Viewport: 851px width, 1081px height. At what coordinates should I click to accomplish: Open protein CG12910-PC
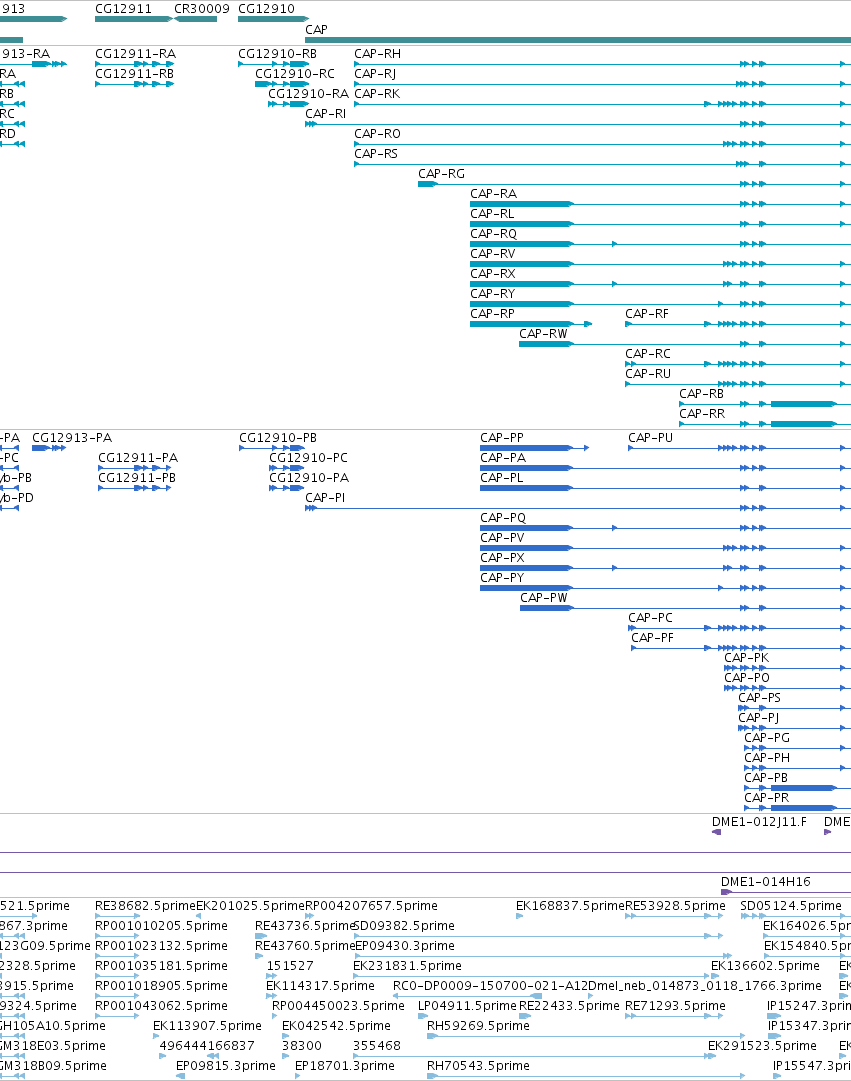tap(308, 458)
